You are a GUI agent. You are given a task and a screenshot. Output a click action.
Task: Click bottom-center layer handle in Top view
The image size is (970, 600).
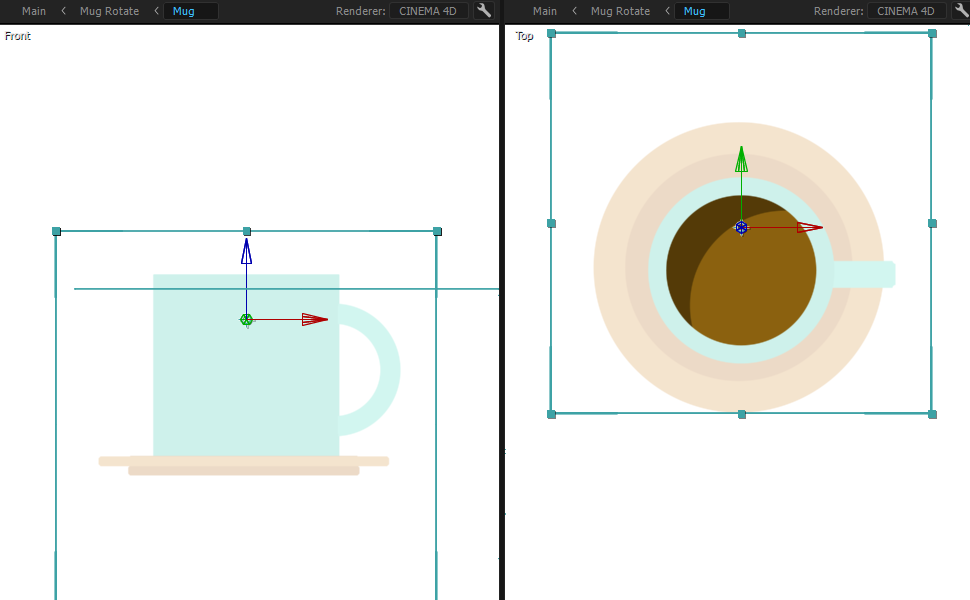(x=742, y=414)
